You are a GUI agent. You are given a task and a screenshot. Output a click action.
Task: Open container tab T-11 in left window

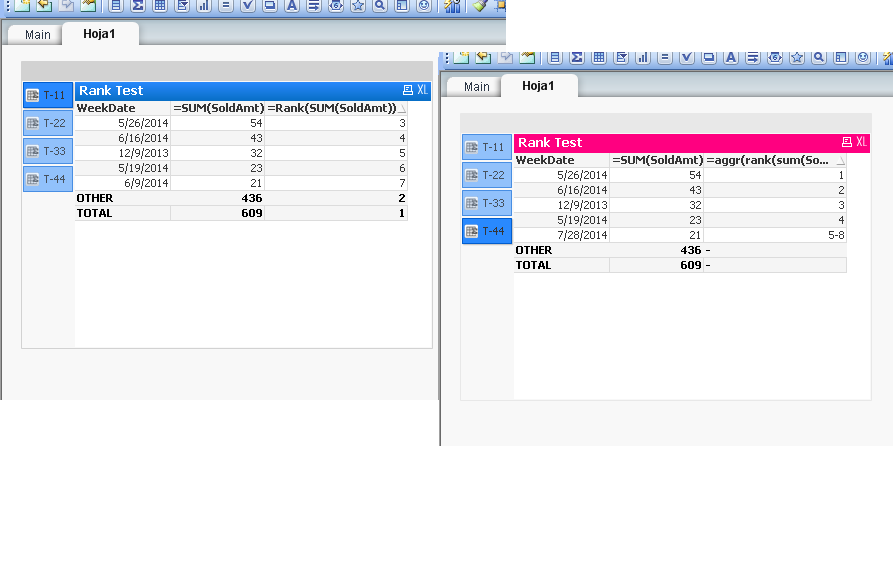[x=48, y=95]
